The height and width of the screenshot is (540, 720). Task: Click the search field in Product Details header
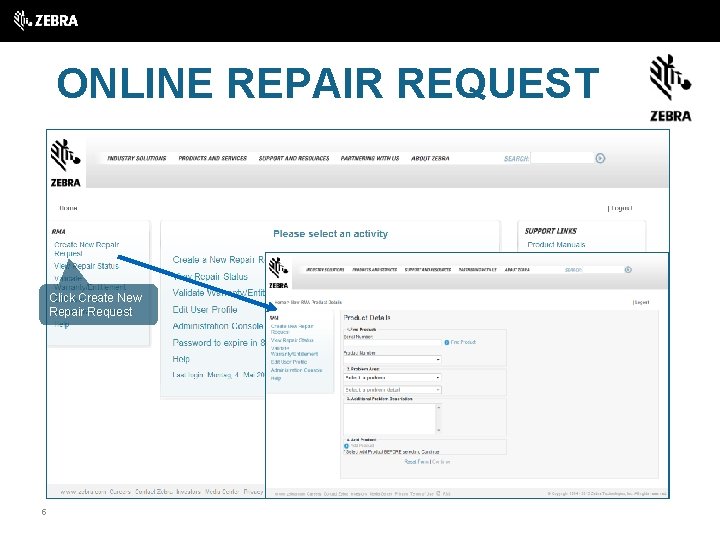pyautogui.click(x=603, y=270)
